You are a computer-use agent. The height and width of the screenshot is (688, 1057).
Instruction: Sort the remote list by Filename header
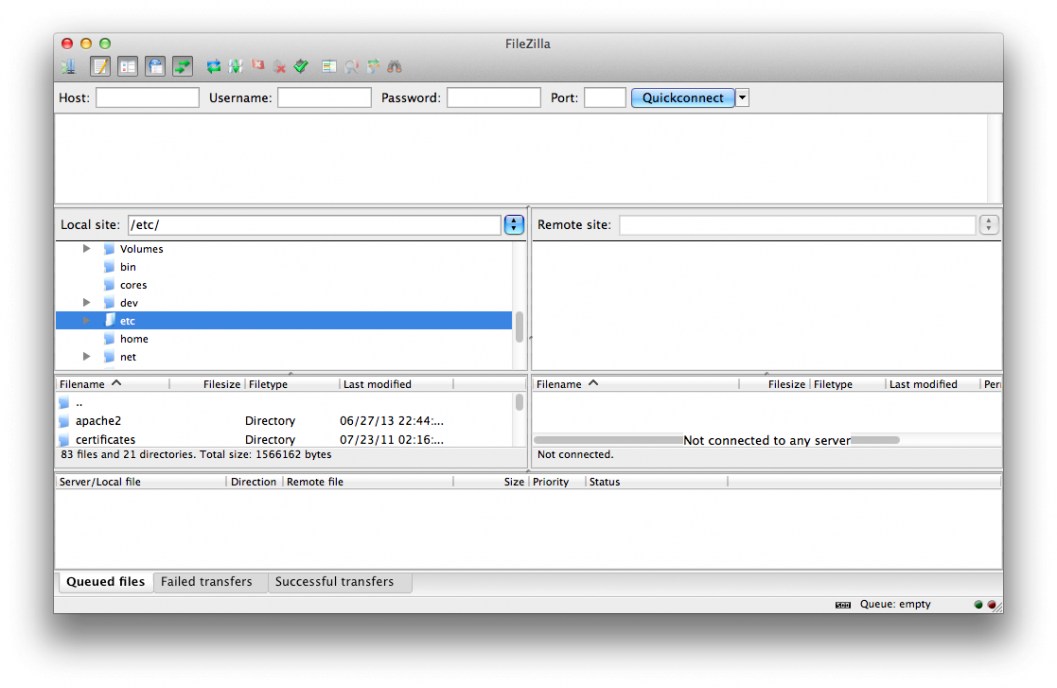coord(636,384)
